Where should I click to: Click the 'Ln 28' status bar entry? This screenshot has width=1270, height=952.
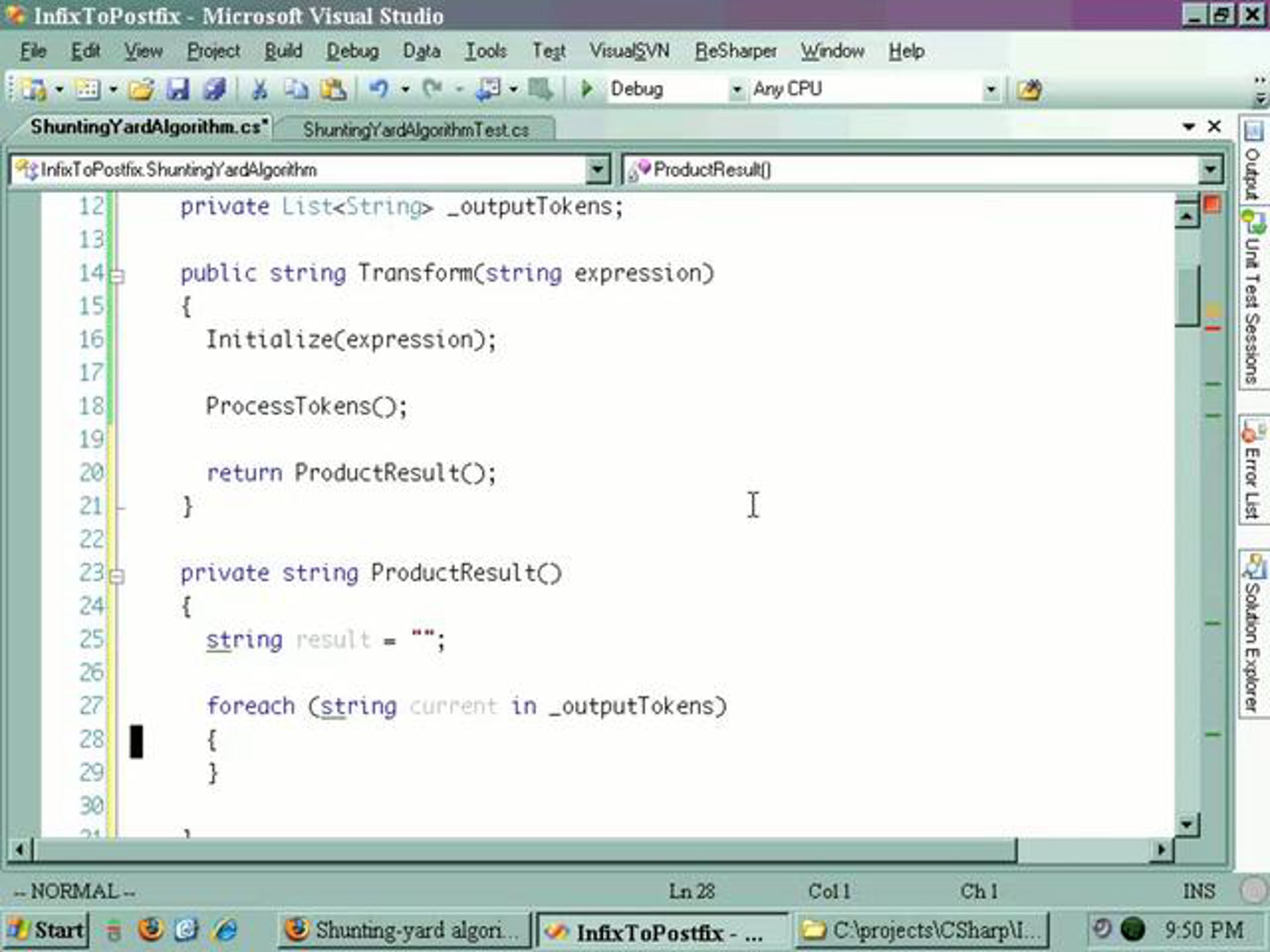coord(692,891)
